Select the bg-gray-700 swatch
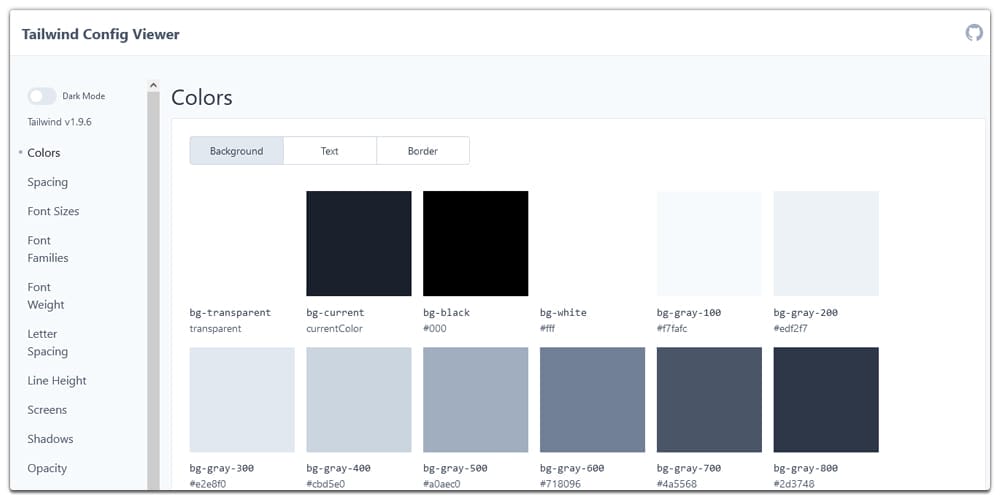Screen dimensions: 1000x500 pos(709,400)
